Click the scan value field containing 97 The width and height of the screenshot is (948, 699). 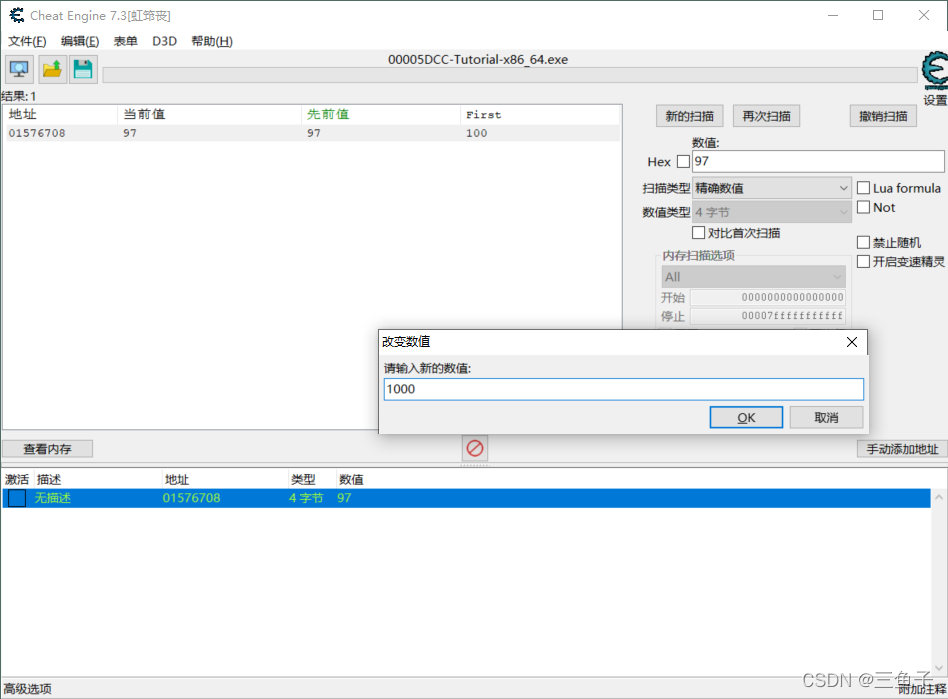pos(818,161)
